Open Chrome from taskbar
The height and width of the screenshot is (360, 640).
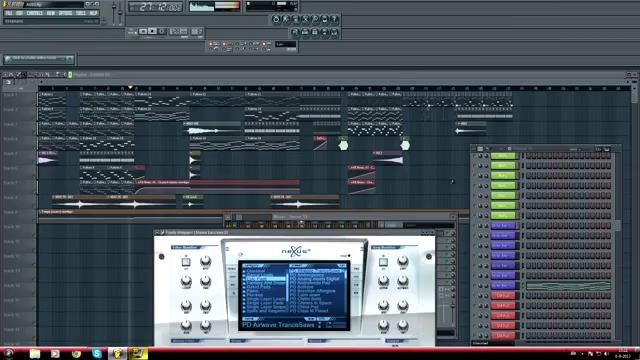point(76,353)
